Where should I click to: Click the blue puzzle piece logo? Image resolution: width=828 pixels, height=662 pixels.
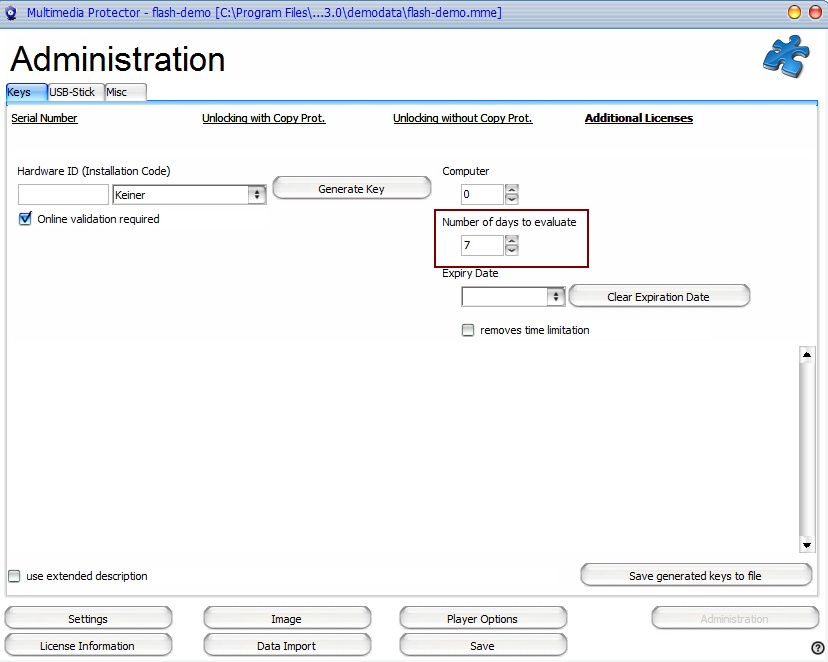[786, 56]
